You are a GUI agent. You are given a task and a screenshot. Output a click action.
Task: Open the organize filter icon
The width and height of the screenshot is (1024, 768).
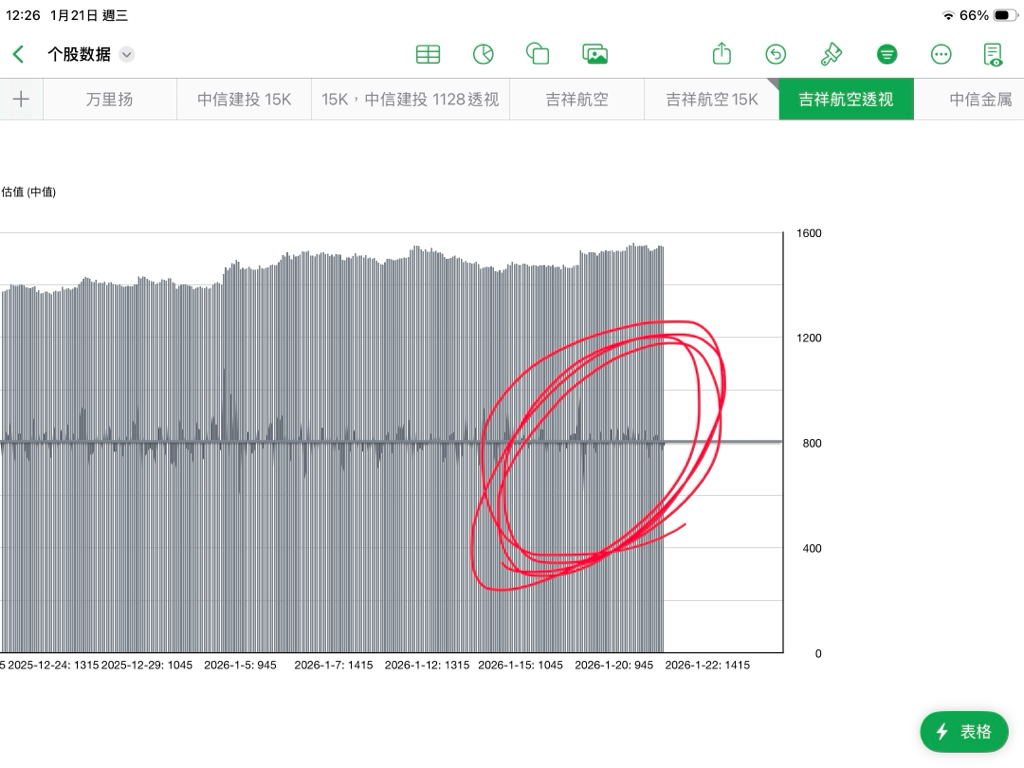[x=886, y=54]
